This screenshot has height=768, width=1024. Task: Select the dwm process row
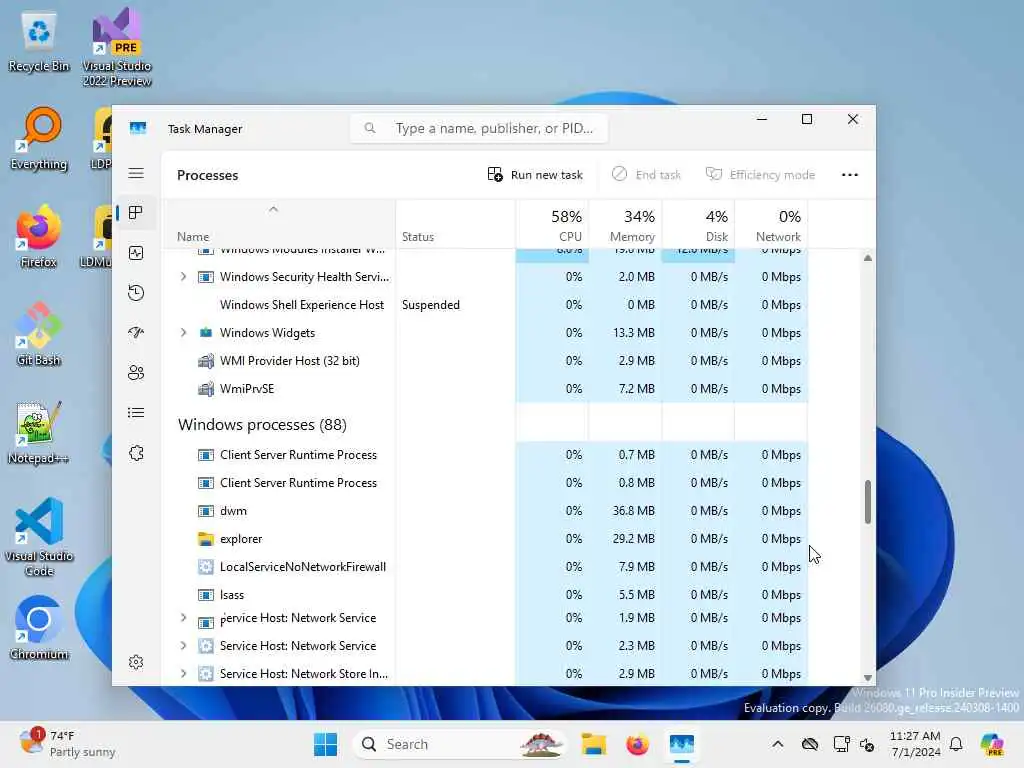pyautogui.click(x=485, y=511)
